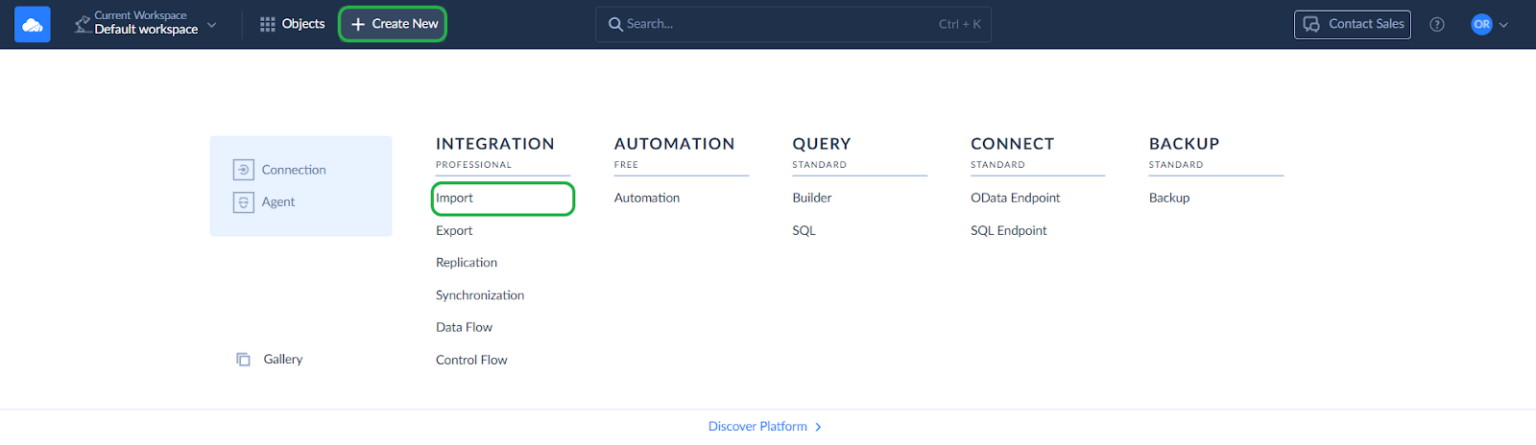Choose SQL Endpoint under Connect
This screenshot has width=1536, height=445.
tap(1008, 231)
